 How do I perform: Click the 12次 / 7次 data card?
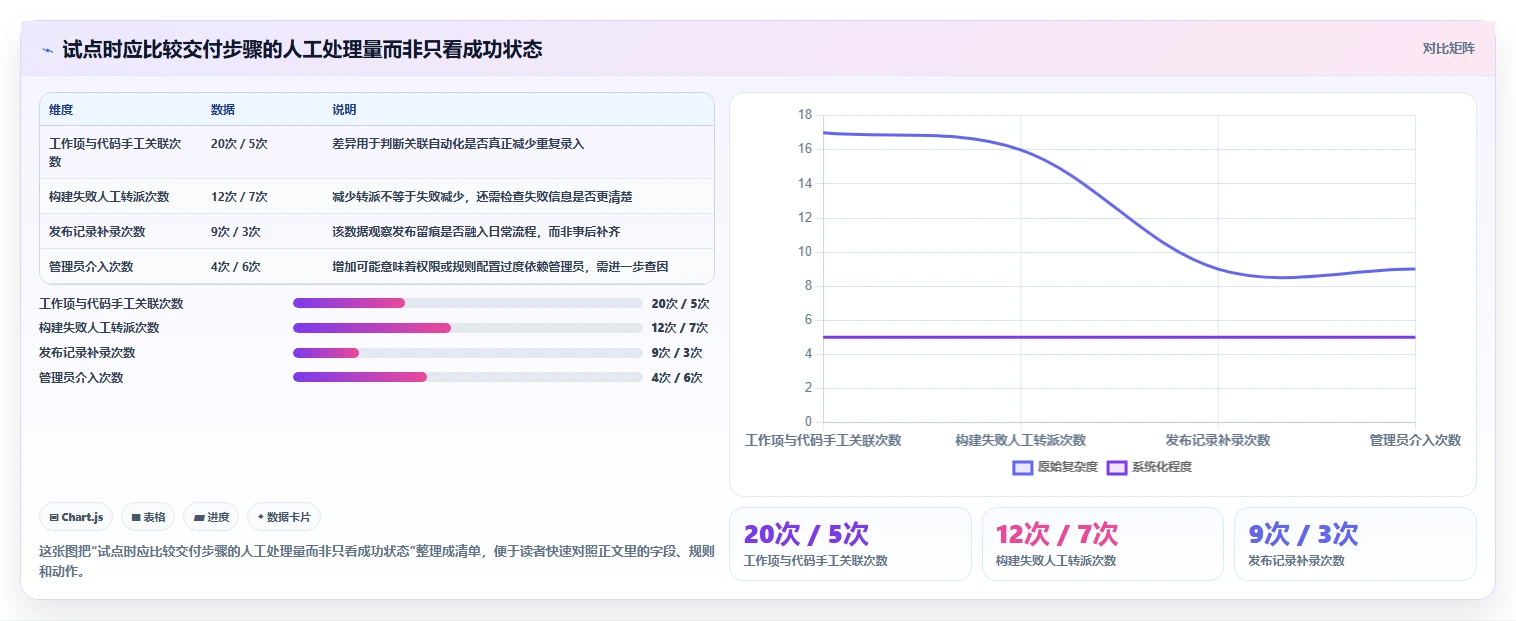1102,544
